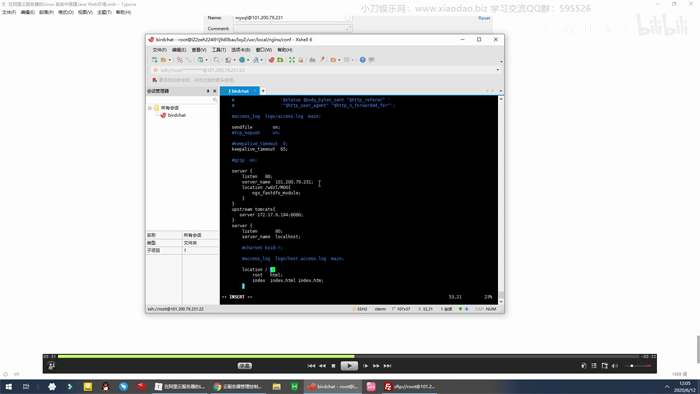Click the skip to previous button in player
Image resolution: width=700 pixels, height=394 pixels.
pyautogui.click(x=311, y=366)
